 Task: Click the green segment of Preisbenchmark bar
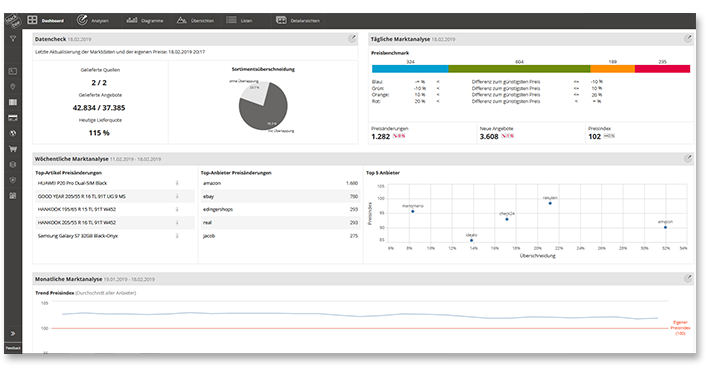519,69
